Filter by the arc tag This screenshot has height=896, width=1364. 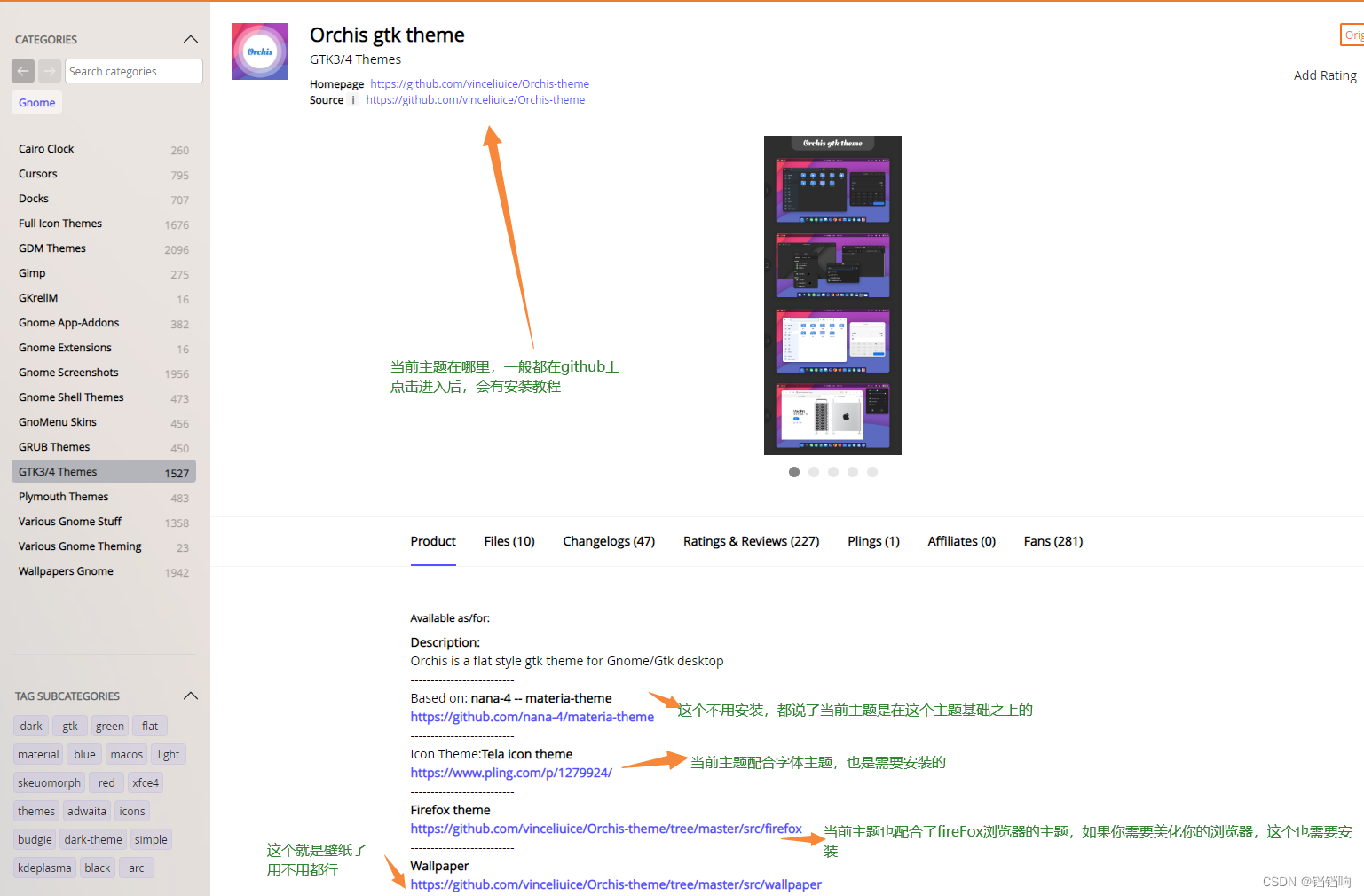coord(137,868)
